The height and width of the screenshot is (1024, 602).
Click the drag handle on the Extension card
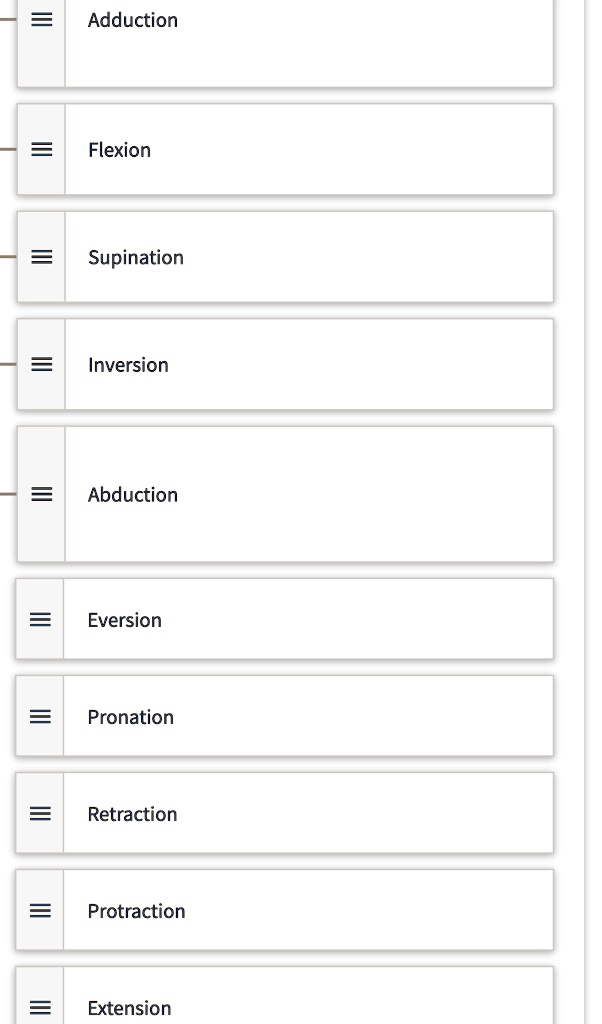[39, 1007]
